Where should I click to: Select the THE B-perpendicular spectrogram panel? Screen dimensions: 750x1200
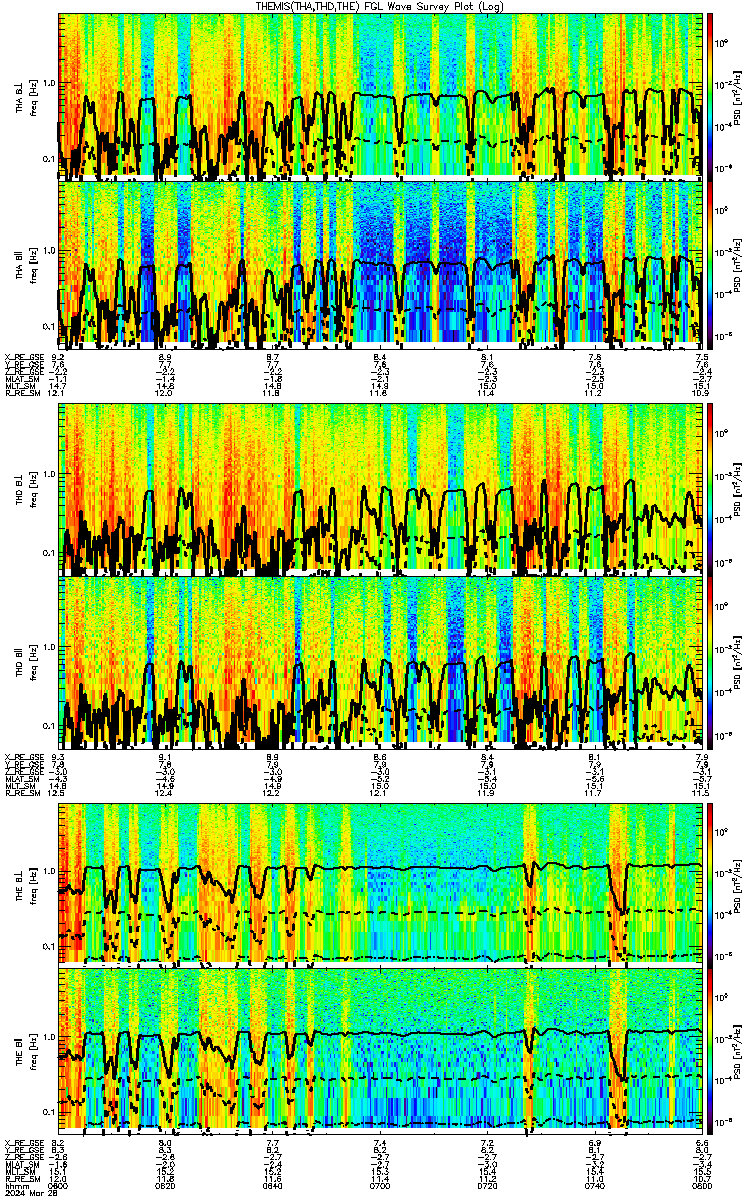pos(380,884)
